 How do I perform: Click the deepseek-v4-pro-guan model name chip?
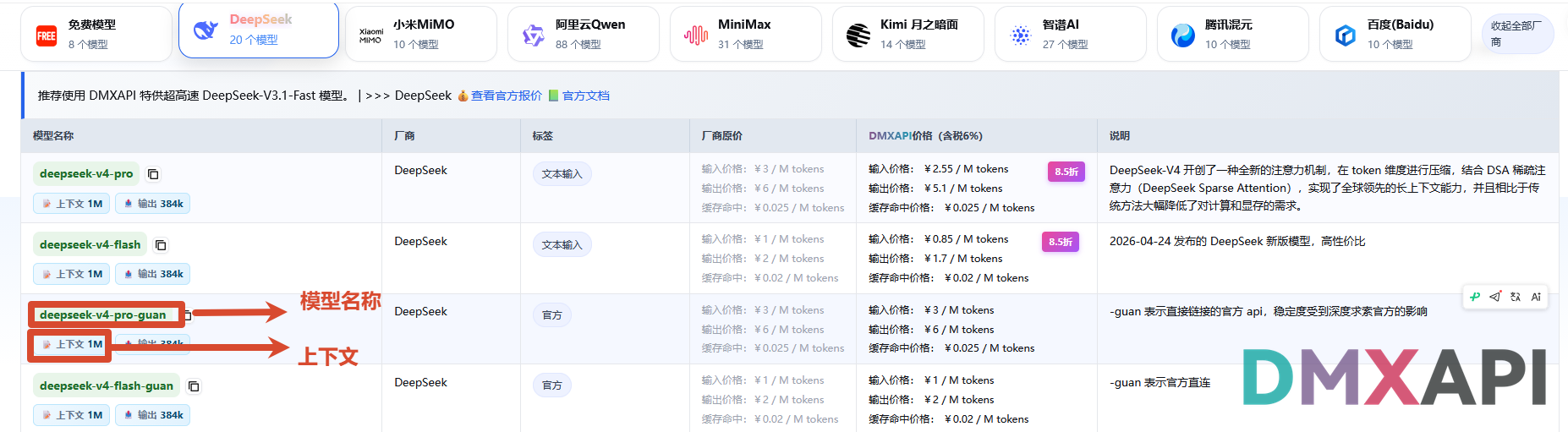pyautogui.click(x=102, y=314)
